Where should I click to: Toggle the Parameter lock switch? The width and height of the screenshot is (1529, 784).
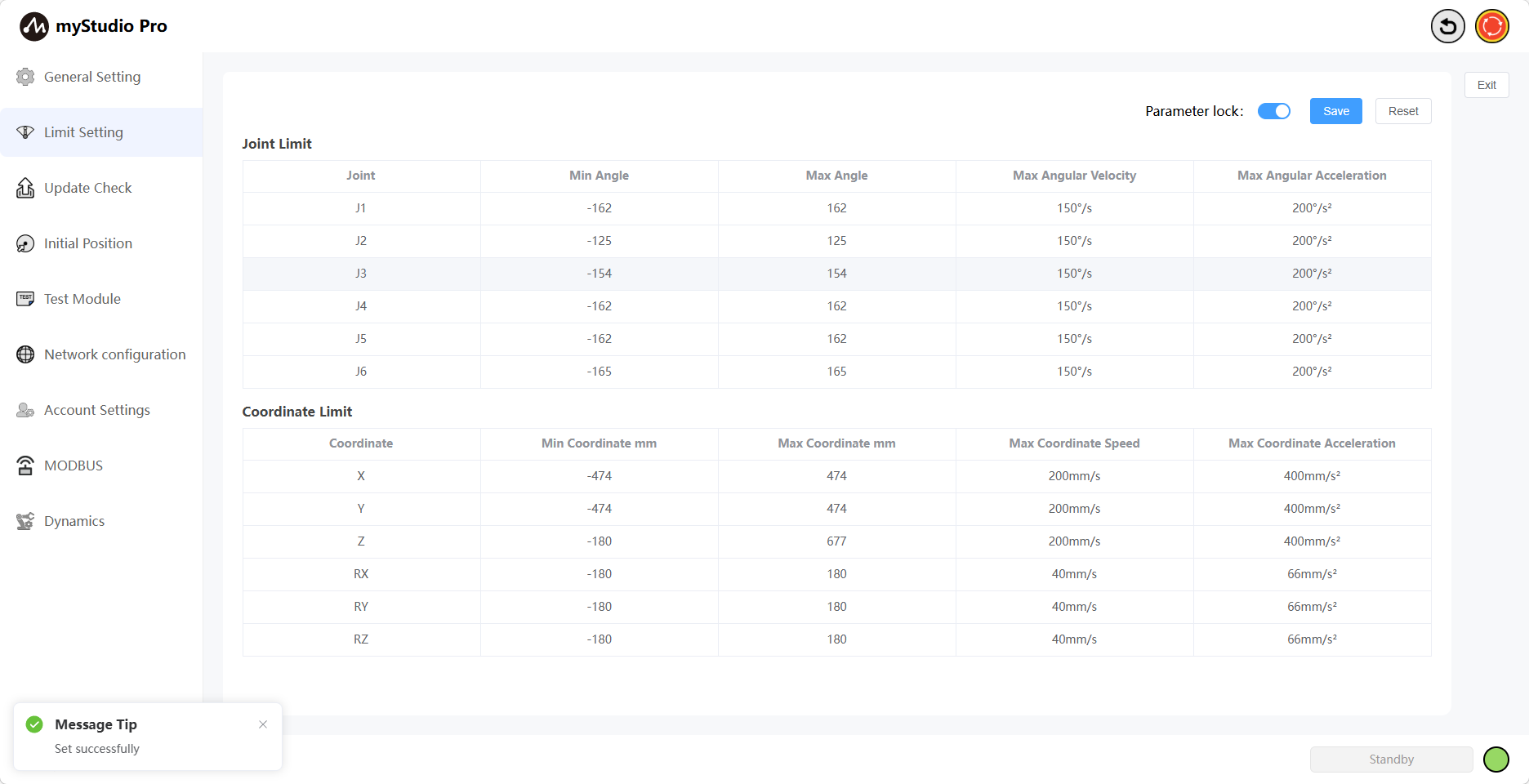pyautogui.click(x=1273, y=111)
